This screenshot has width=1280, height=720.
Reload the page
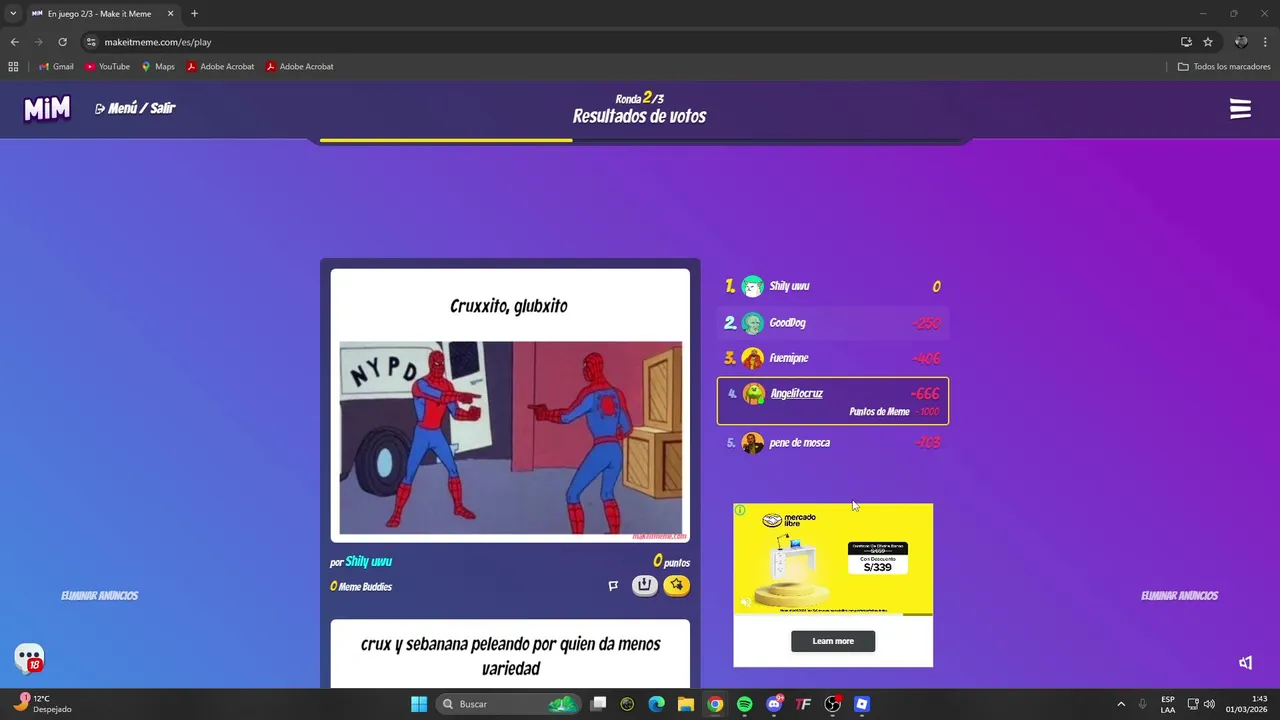(x=62, y=42)
